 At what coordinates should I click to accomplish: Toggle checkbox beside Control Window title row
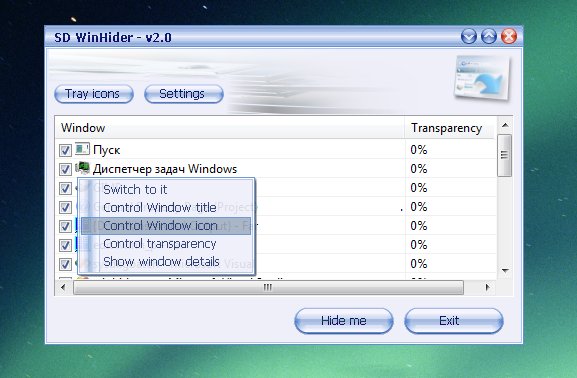pyautogui.click(x=65, y=207)
